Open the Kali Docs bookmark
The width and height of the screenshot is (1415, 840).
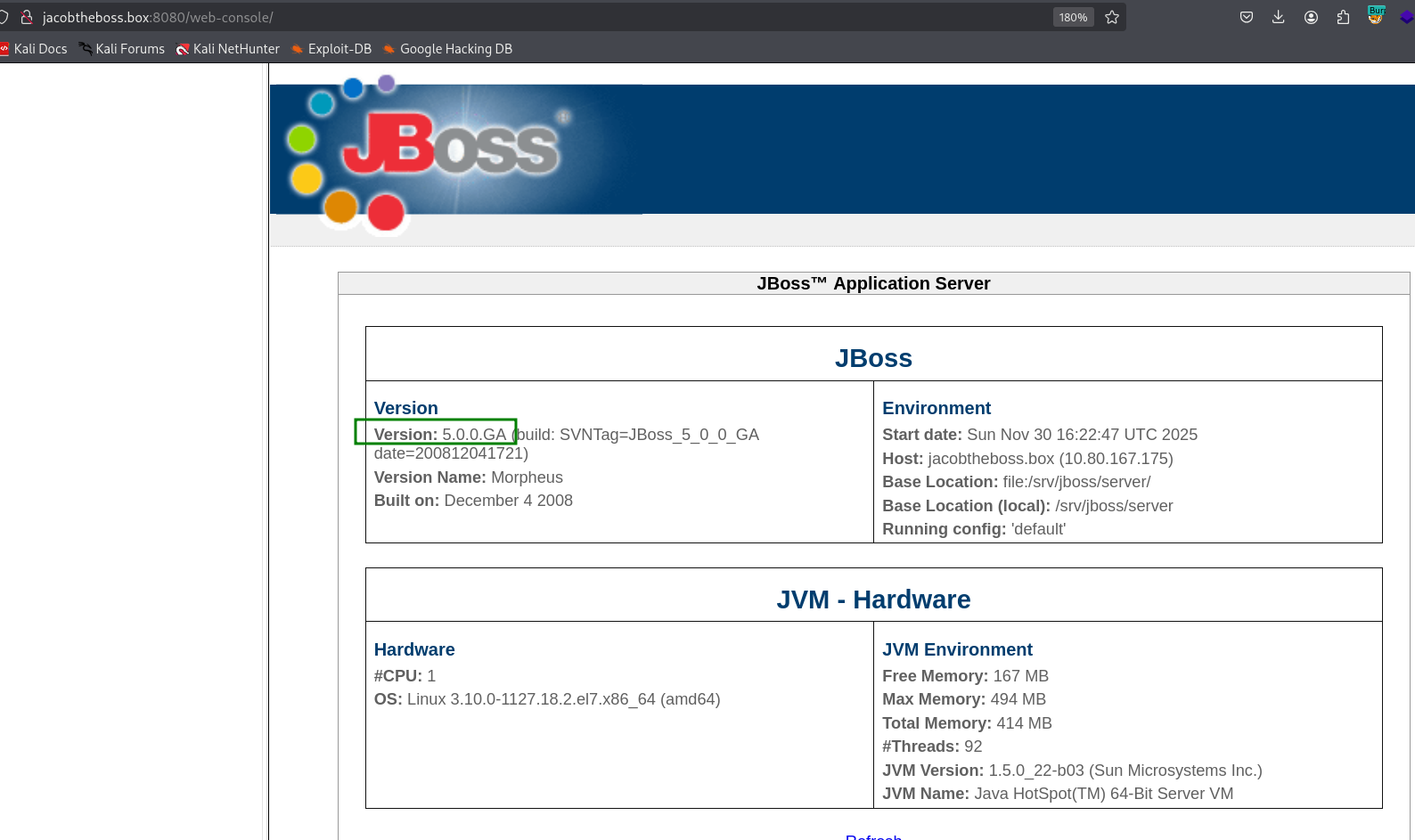[x=36, y=49]
